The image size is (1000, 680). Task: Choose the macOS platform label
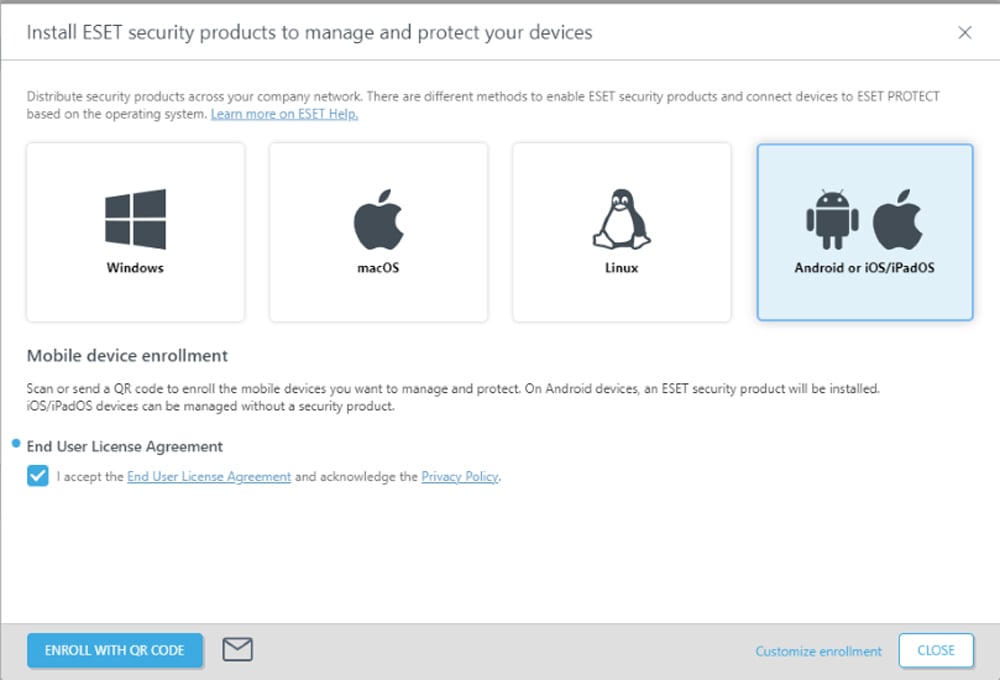tap(378, 268)
